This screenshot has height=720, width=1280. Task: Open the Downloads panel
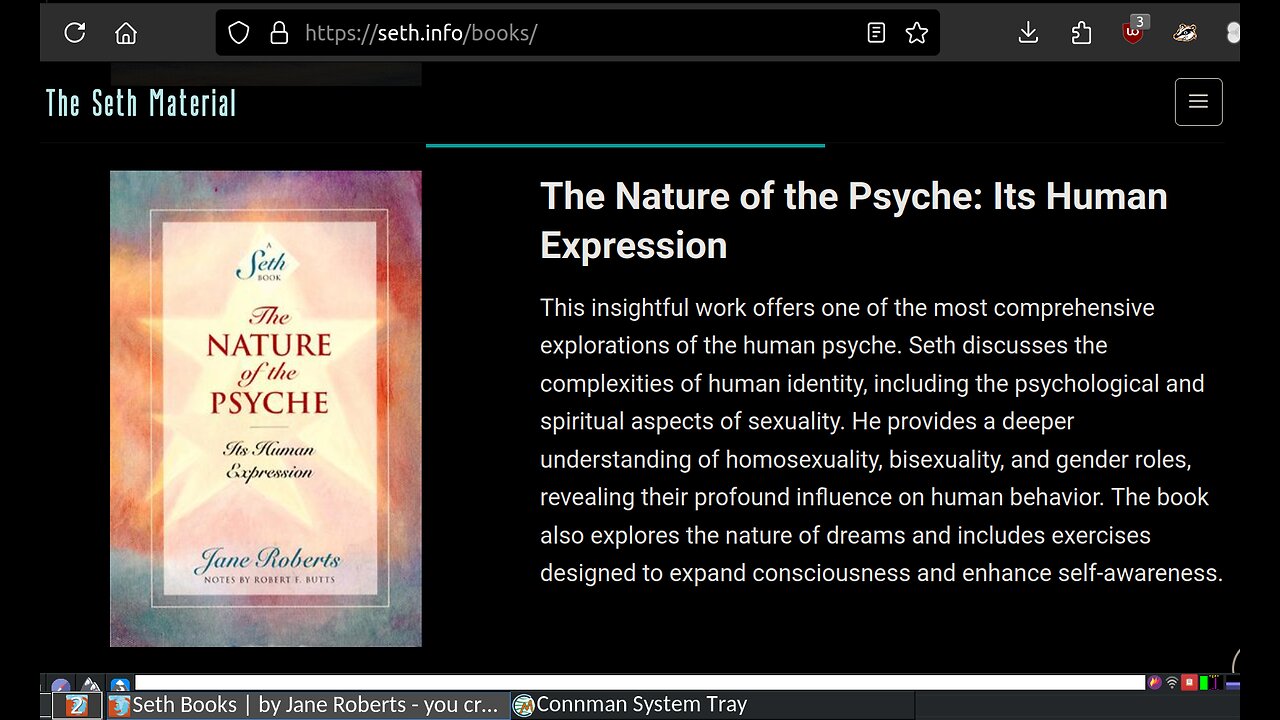[x=1028, y=33]
